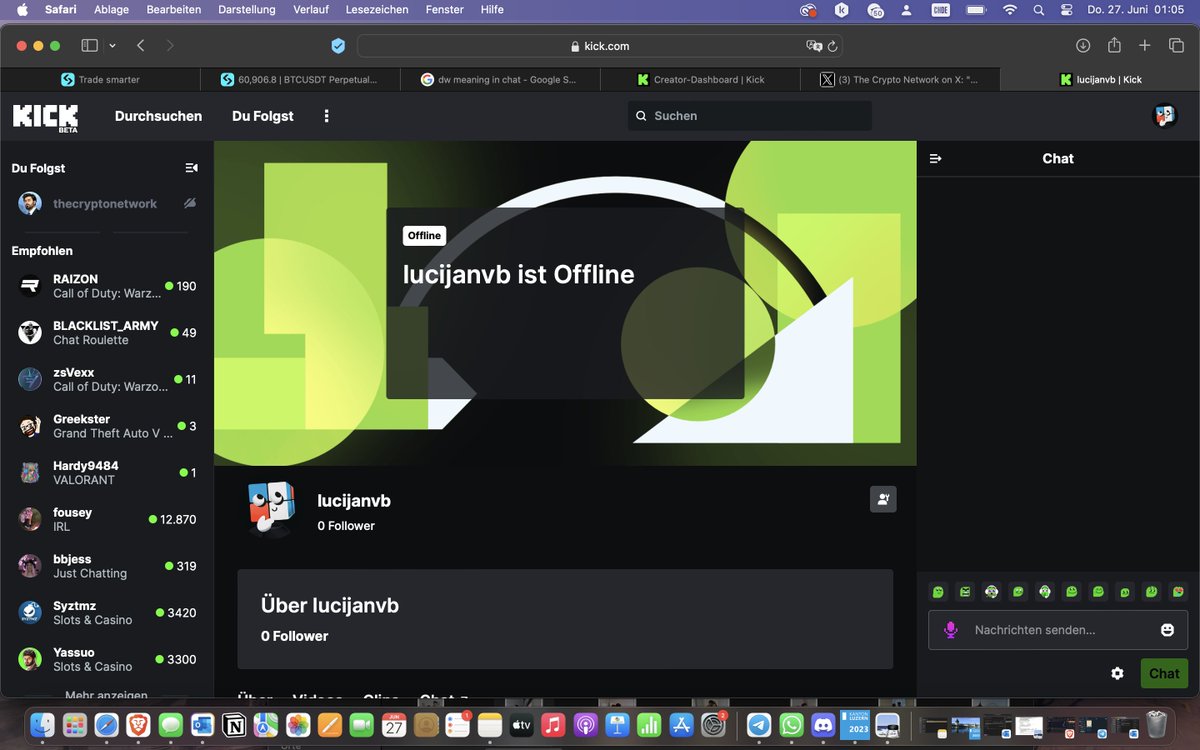Image resolution: width=1200 pixels, height=750 pixels.
Task: Click the last emote in chat quick row
Action: point(1178,592)
